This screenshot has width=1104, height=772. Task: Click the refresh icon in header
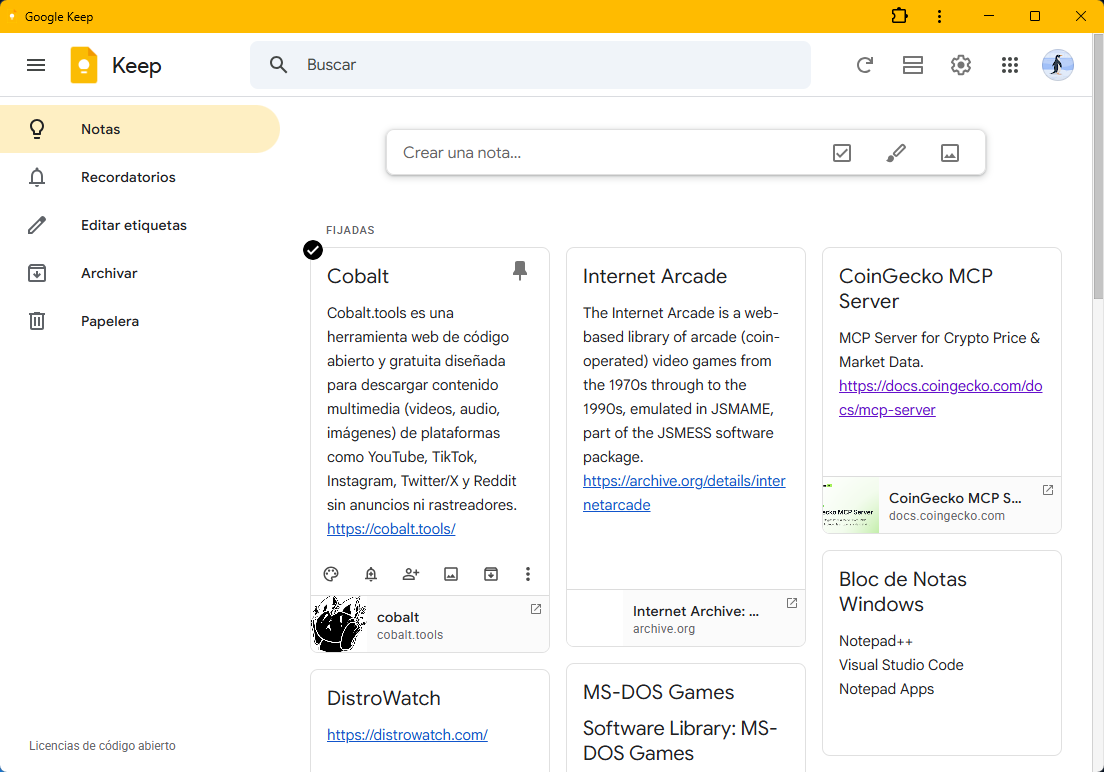pyautogui.click(x=865, y=65)
